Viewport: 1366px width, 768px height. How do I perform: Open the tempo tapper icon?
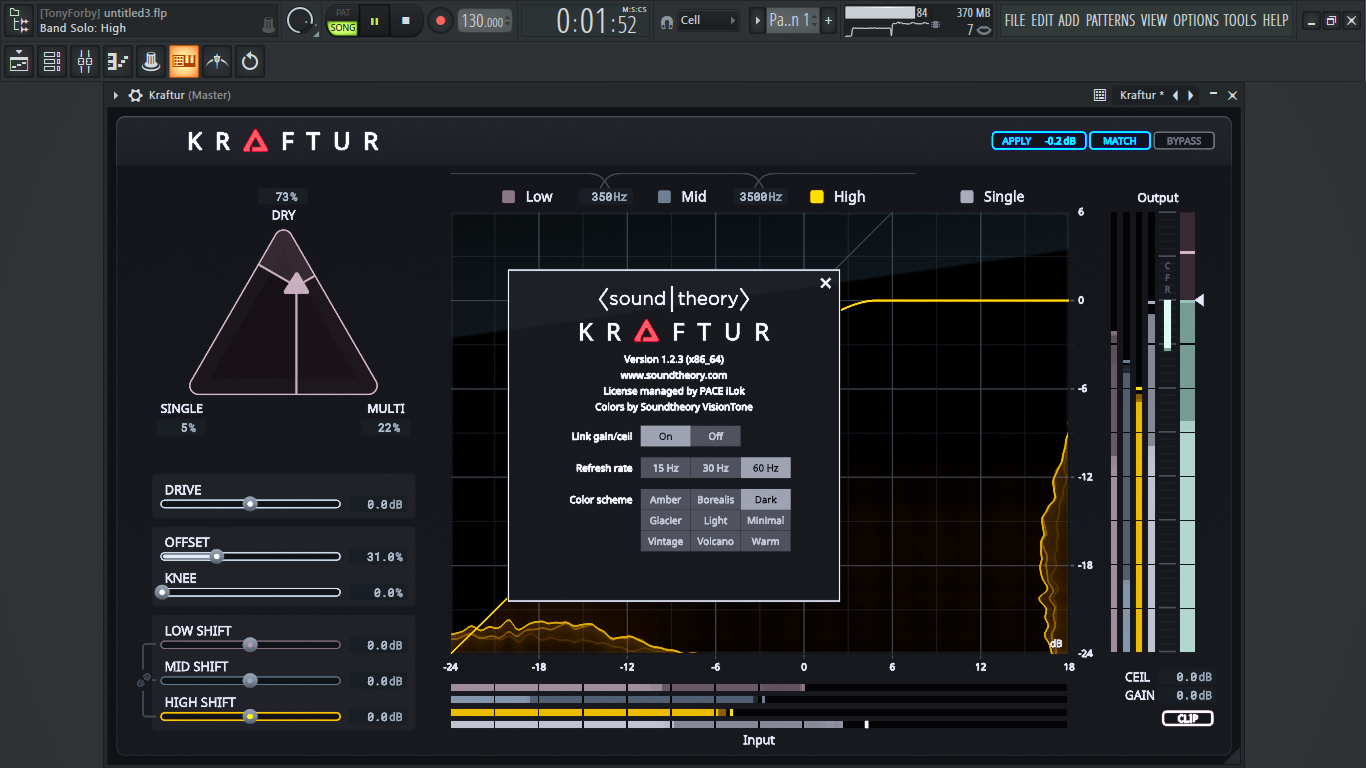tap(217, 62)
